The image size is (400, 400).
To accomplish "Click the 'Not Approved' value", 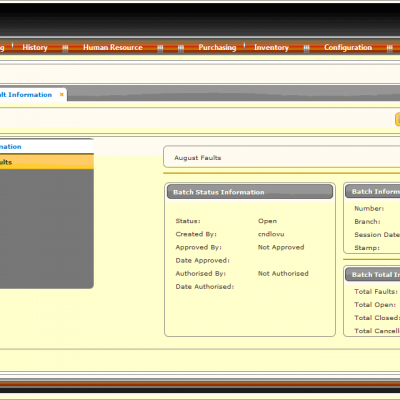I will coord(281,247).
